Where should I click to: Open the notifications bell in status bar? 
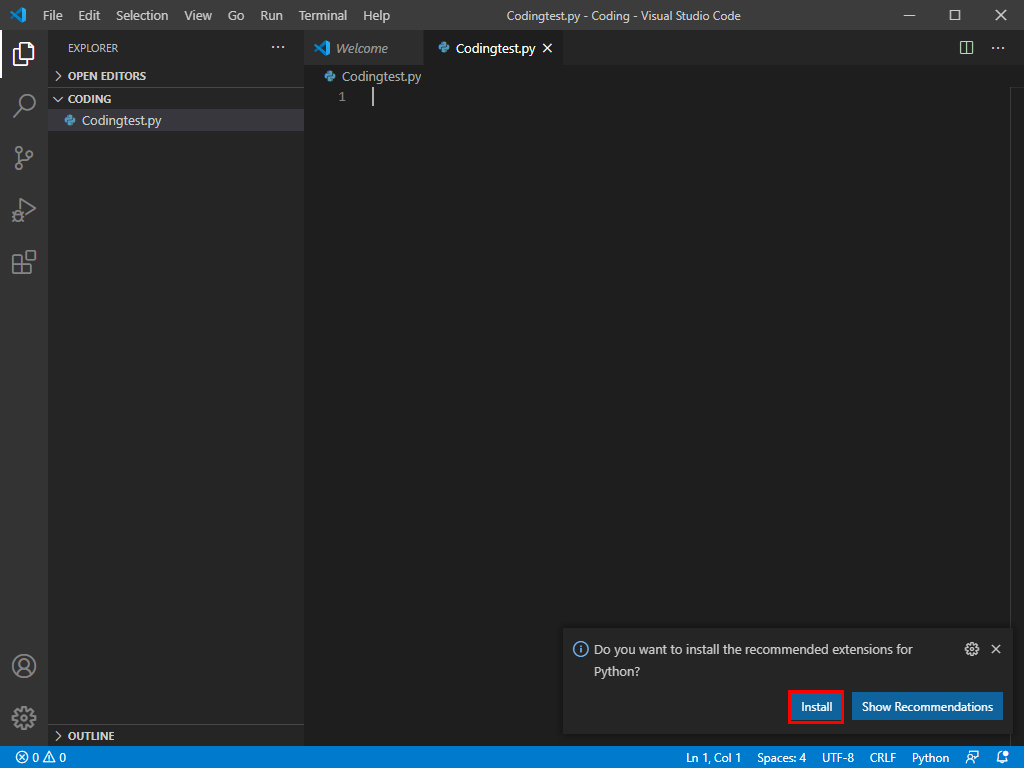pyautogui.click(x=1003, y=758)
